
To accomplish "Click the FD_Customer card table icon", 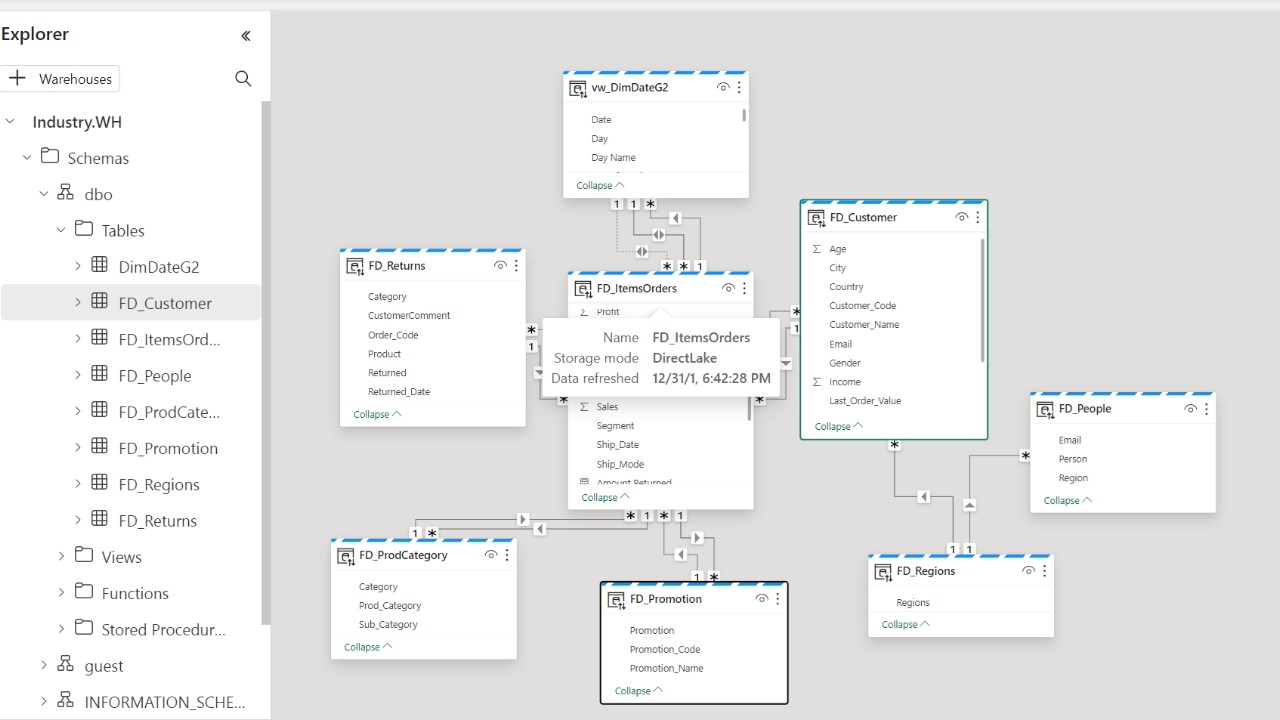I will [816, 217].
